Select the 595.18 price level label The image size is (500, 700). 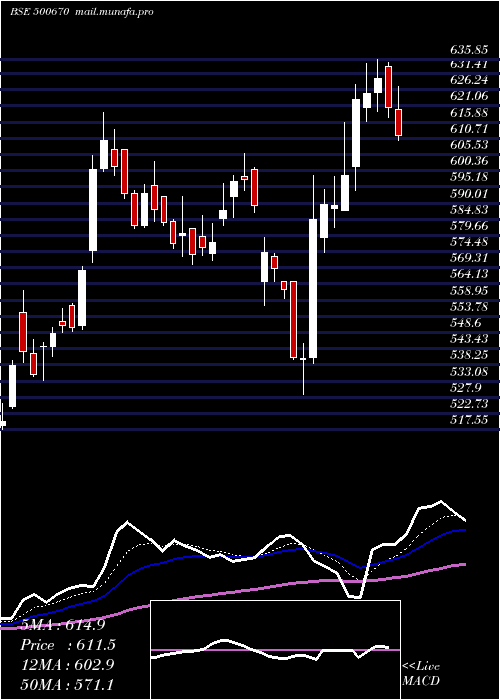coord(468,177)
